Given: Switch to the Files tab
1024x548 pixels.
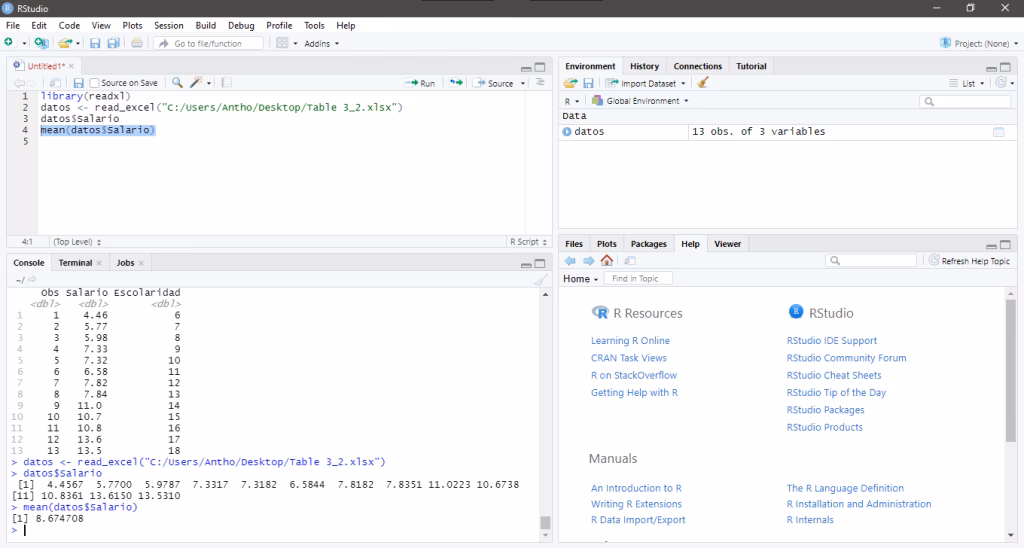Looking at the screenshot, I should click(x=573, y=244).
